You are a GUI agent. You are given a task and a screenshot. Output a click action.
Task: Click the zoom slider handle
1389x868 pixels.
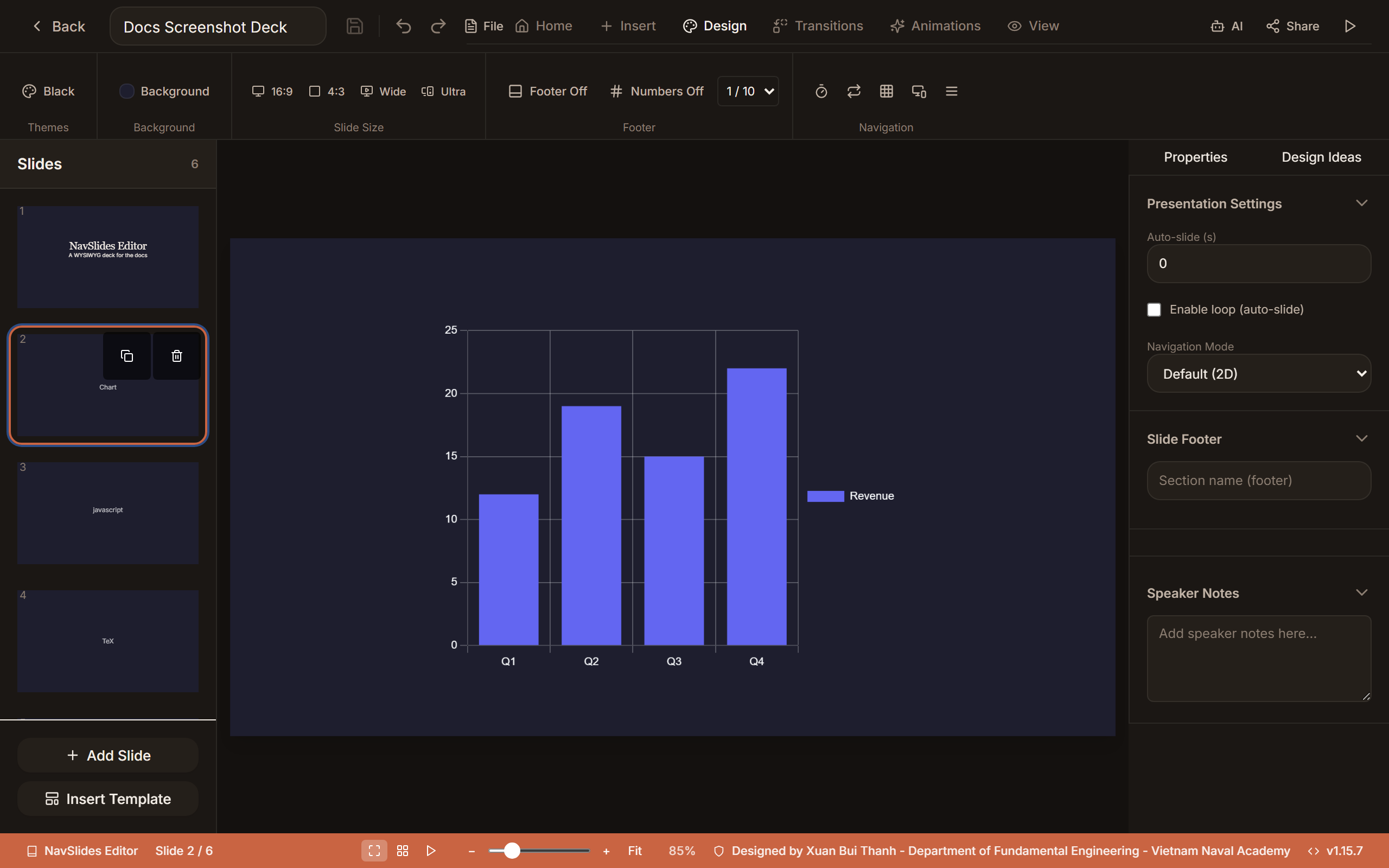coord(512,851)
